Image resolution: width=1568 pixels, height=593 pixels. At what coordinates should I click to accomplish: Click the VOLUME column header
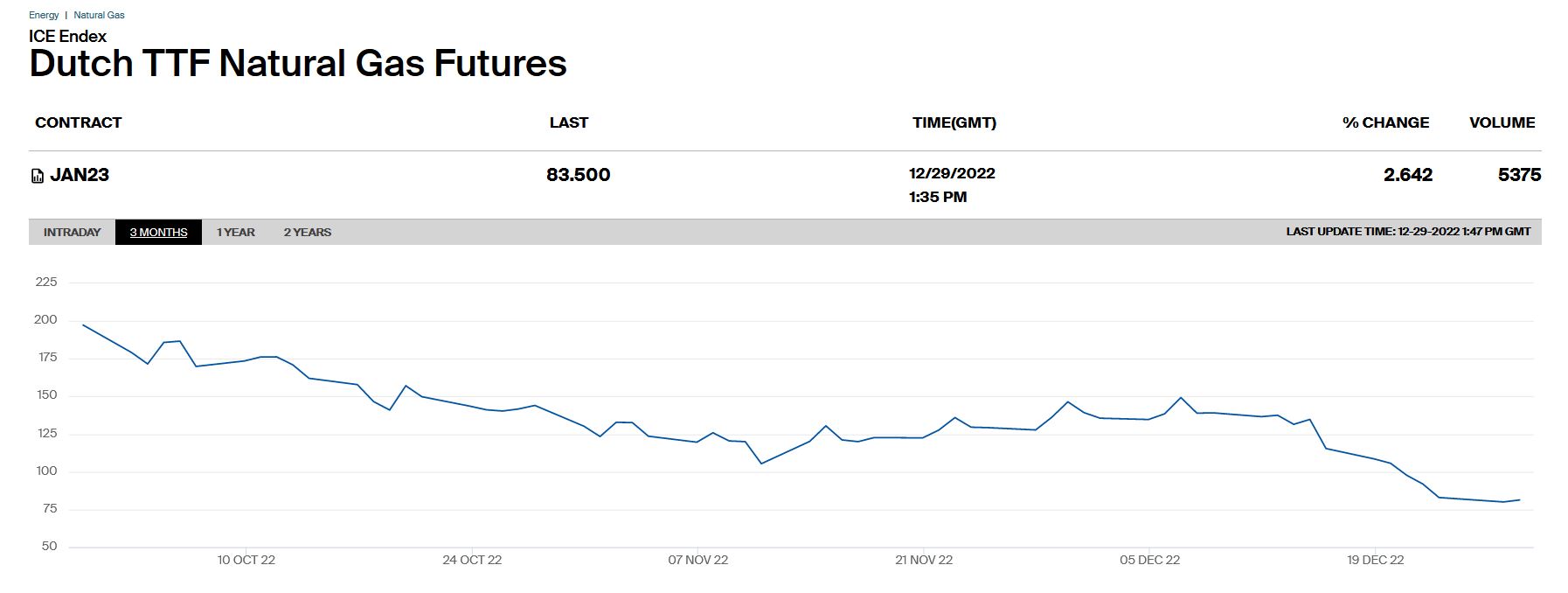pyautogui.click(x=1502, y=122)
